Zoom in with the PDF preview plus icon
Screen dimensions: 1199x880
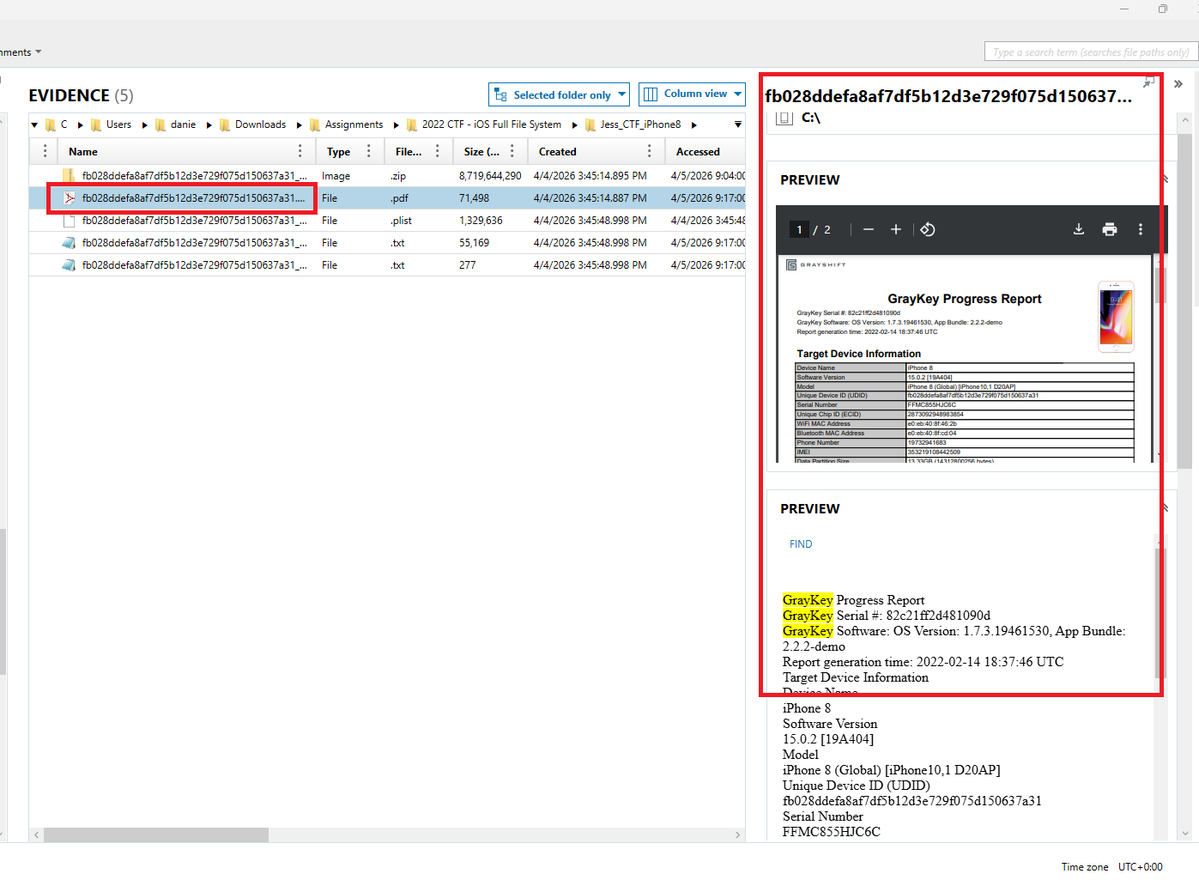pos(895,229)
